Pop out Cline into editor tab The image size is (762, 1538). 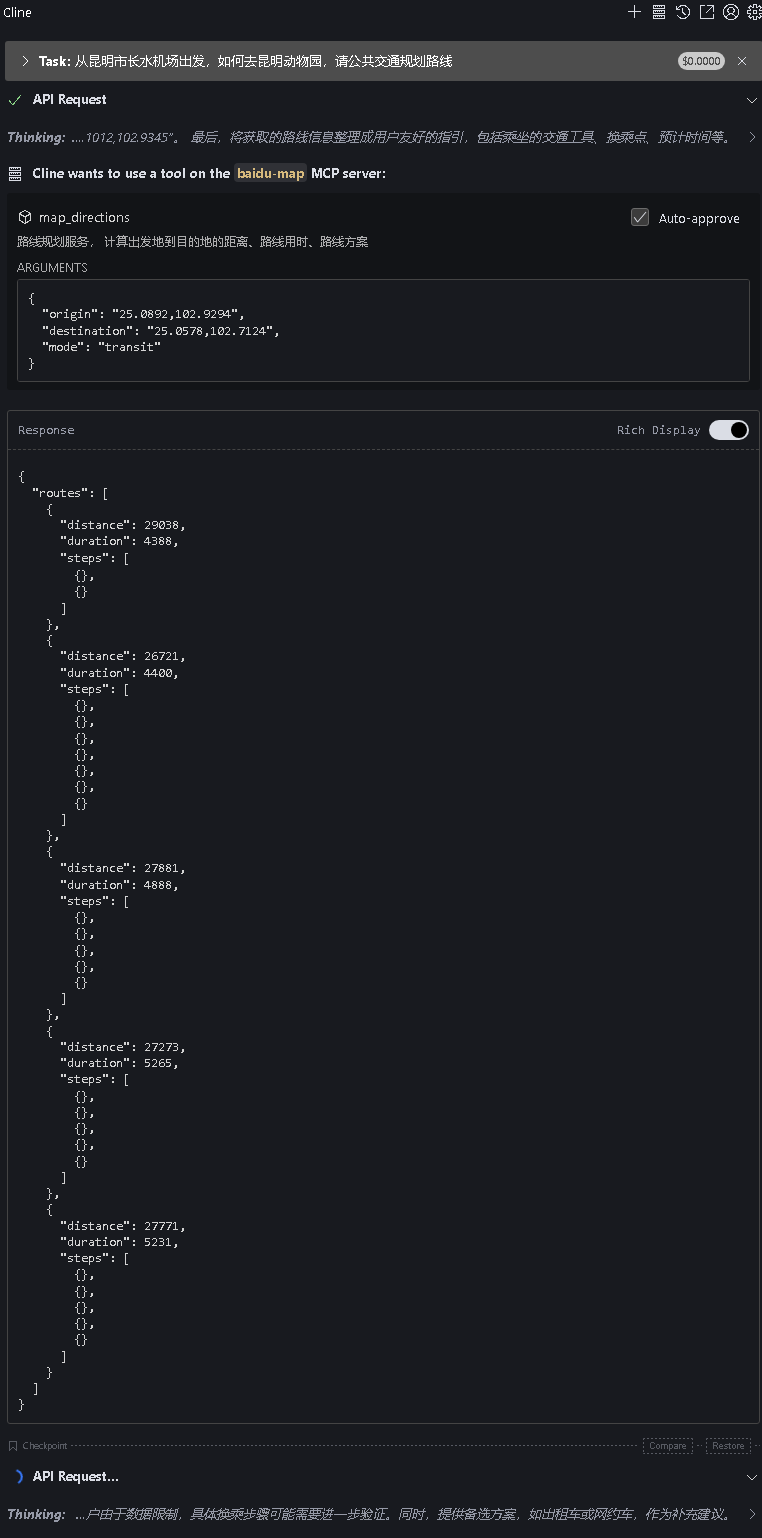pyautogui.click(x=707, y=12)
